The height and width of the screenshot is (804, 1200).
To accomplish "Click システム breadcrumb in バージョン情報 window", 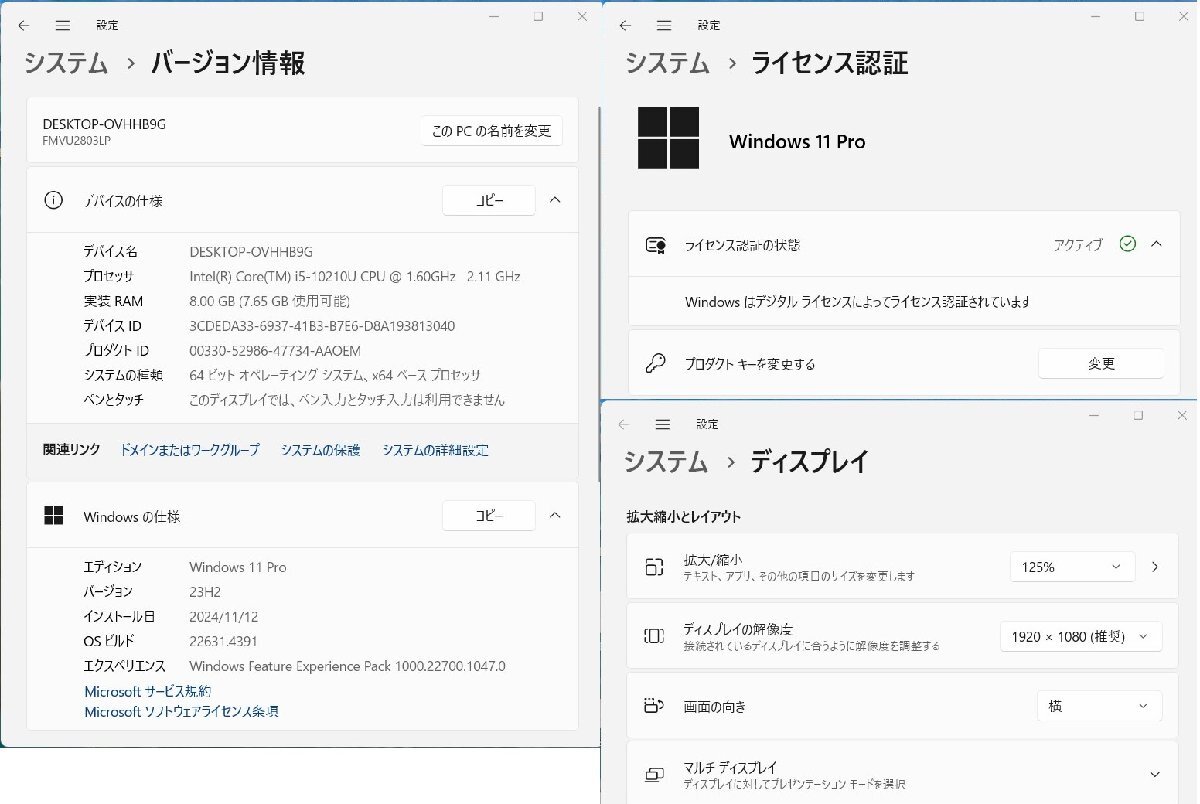I will 66,64.
